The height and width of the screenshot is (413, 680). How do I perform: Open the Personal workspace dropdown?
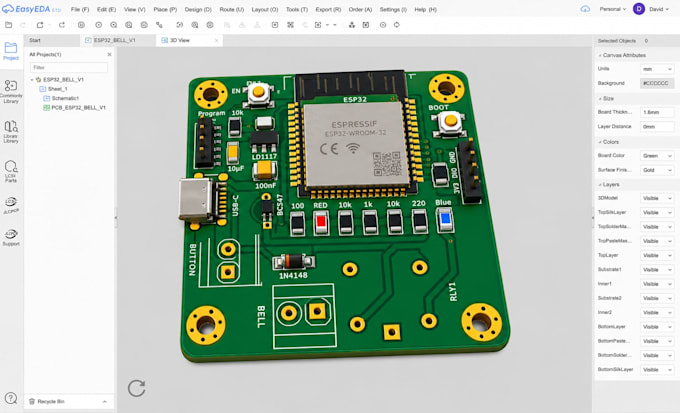click(x=612, y=9)
